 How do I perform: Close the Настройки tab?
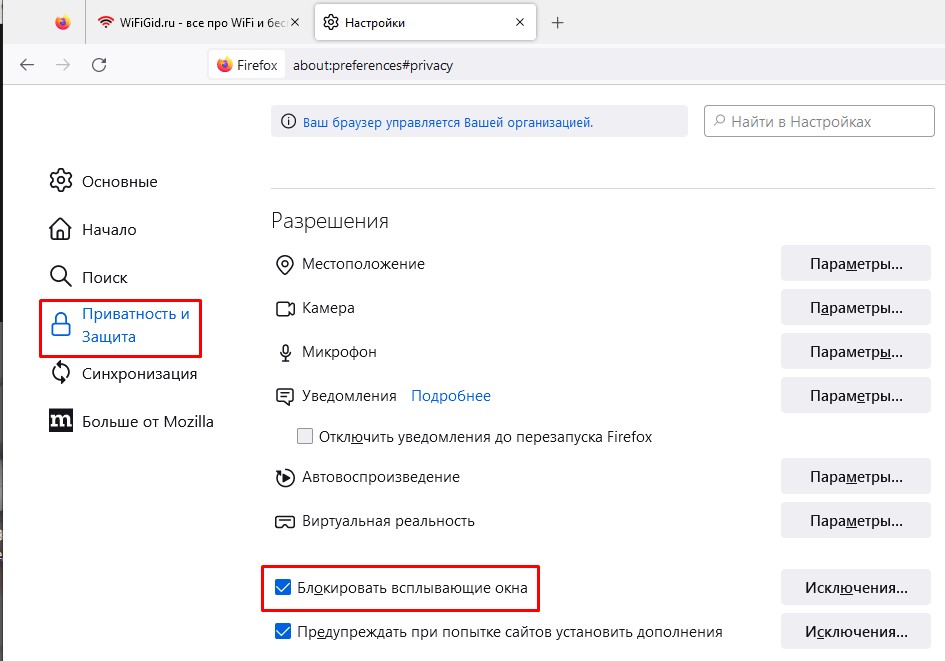519,22
